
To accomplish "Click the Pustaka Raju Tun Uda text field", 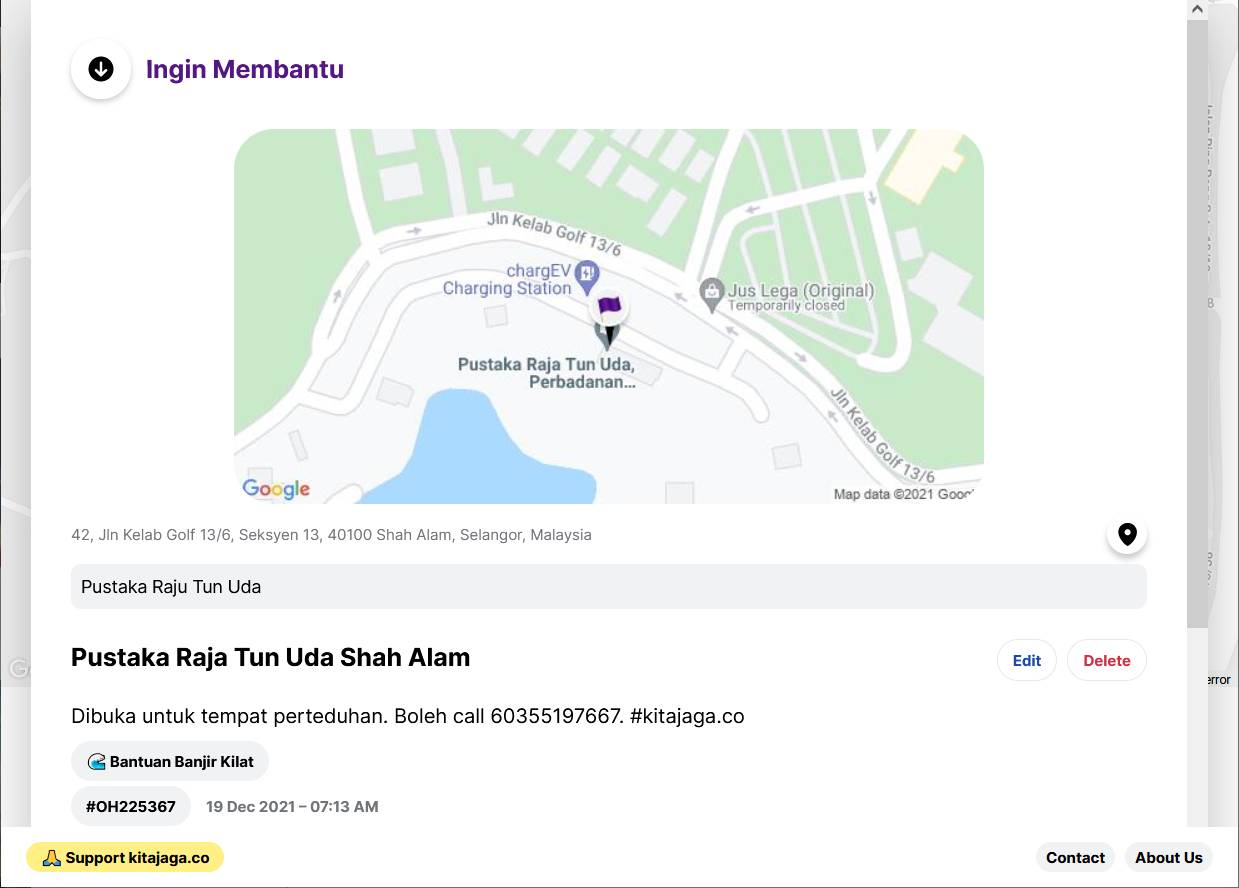I will [x=608, y=587].
